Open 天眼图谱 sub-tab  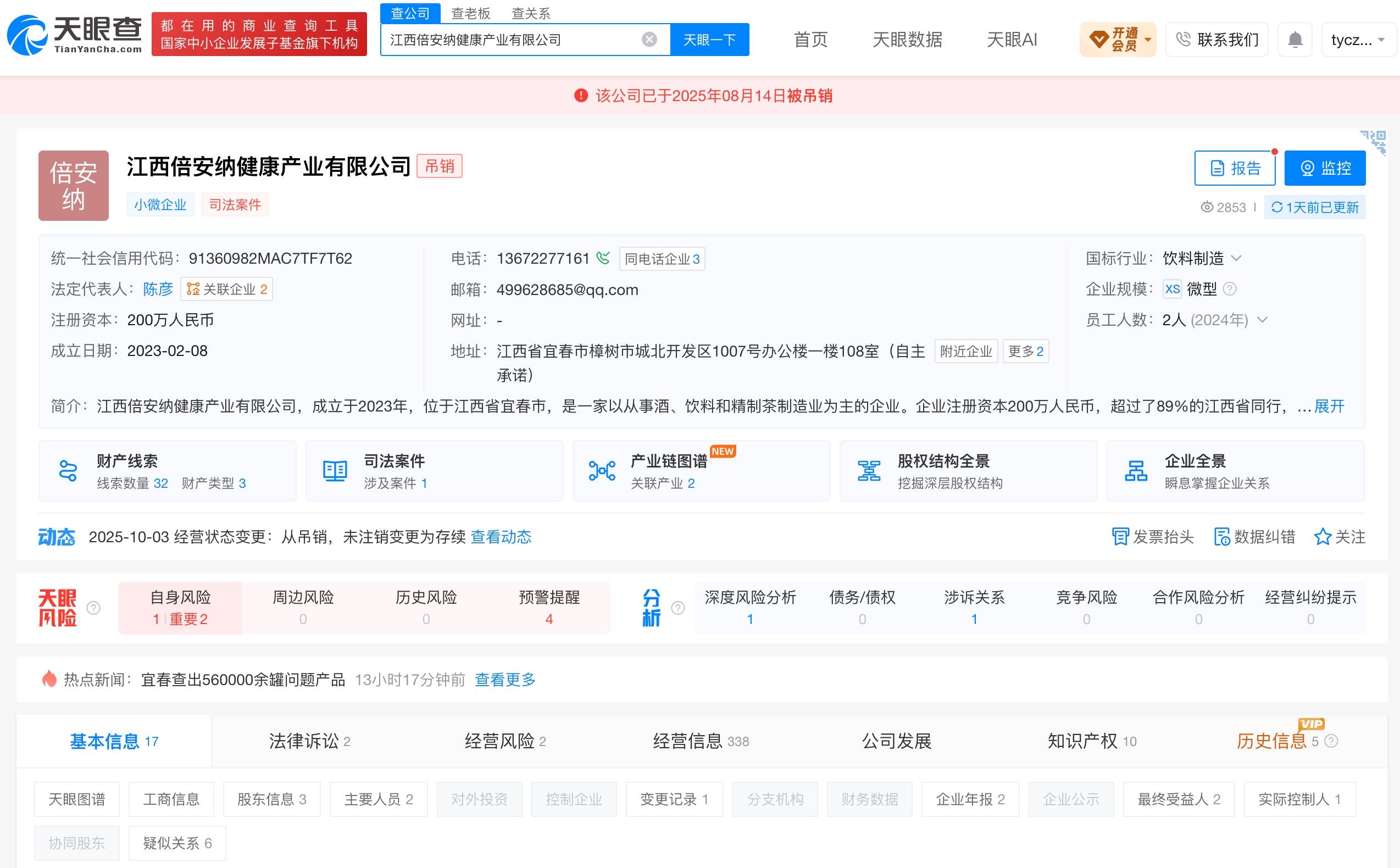pyautogui.click(x=76, y=799)
